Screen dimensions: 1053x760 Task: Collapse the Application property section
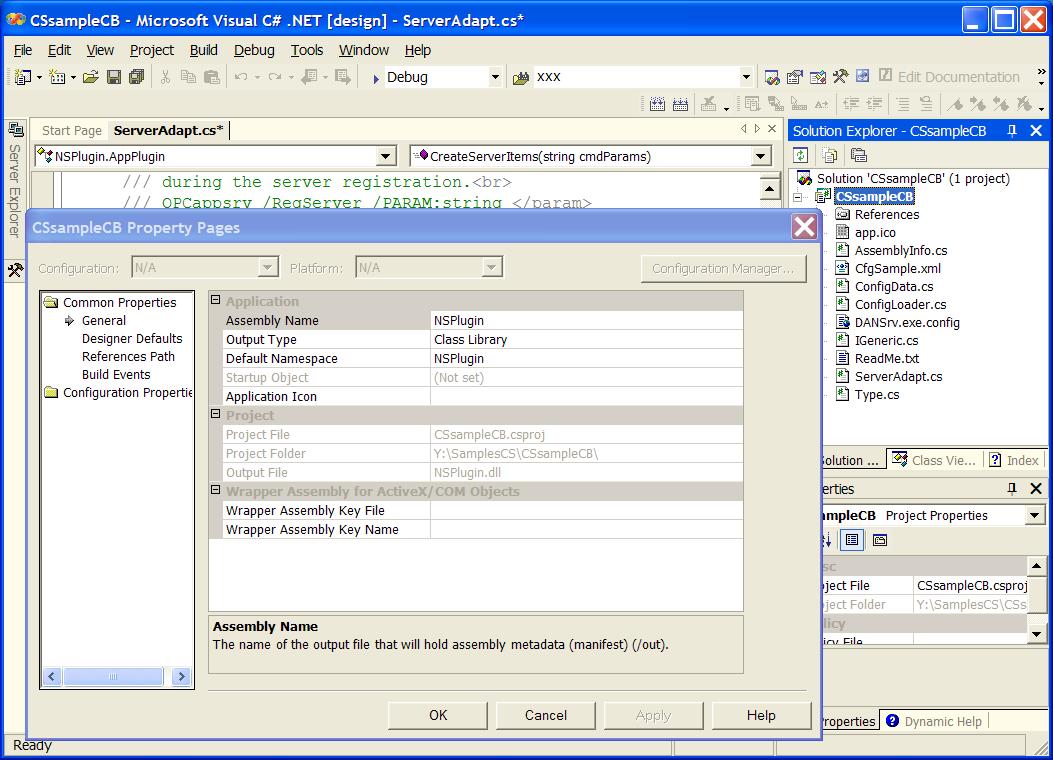216,300
